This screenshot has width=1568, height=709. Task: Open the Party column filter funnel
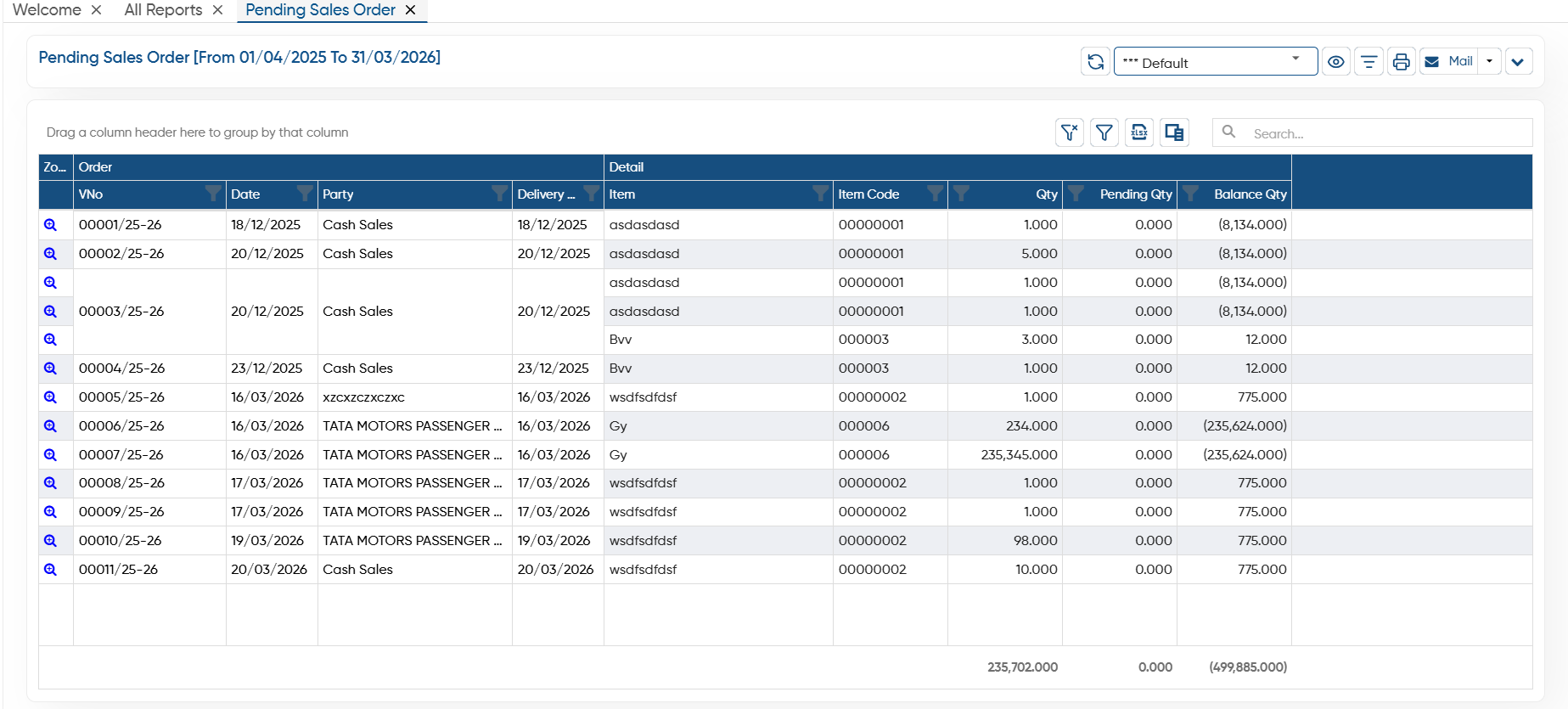[x=499, y=194]
